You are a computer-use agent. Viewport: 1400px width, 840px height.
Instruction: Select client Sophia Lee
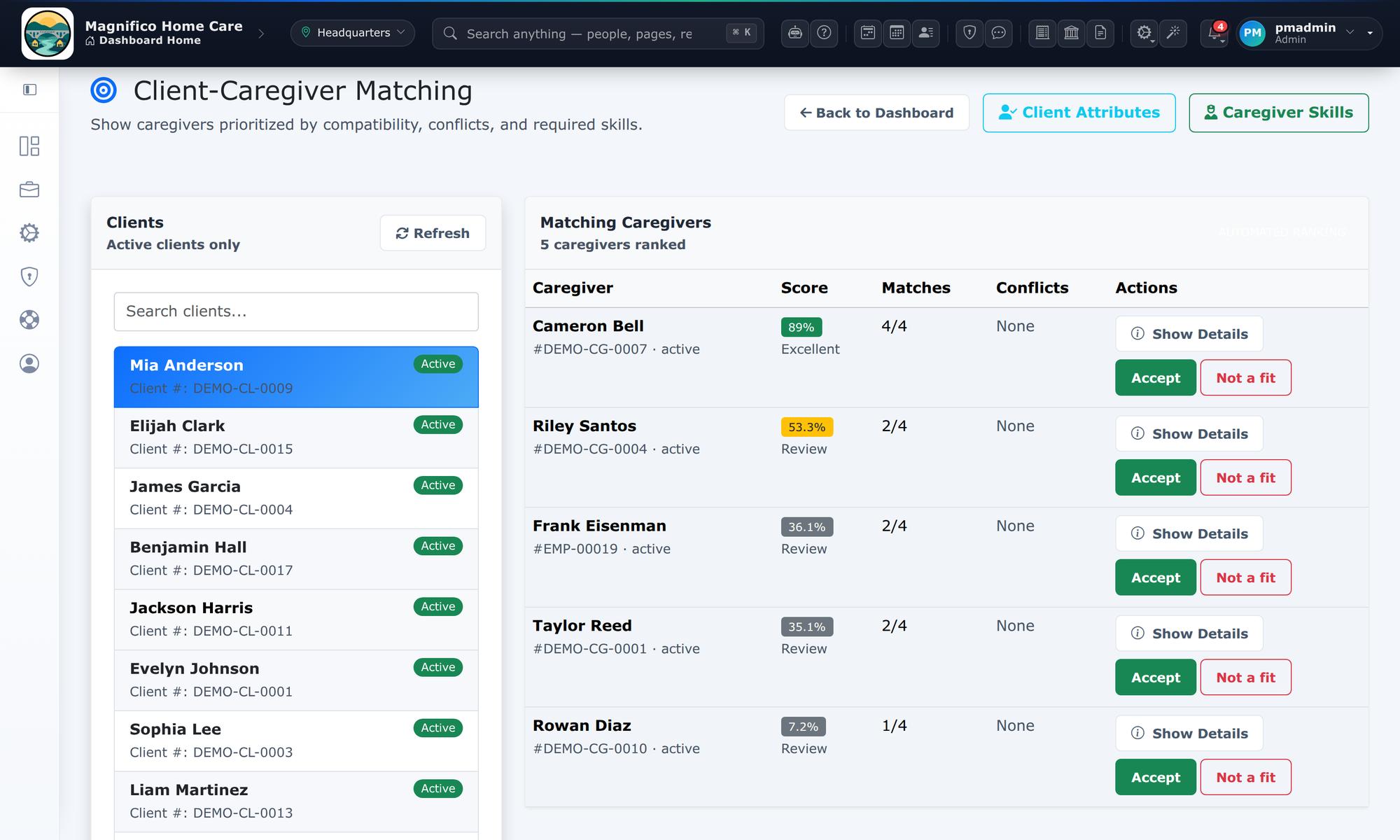coord(296,741)
